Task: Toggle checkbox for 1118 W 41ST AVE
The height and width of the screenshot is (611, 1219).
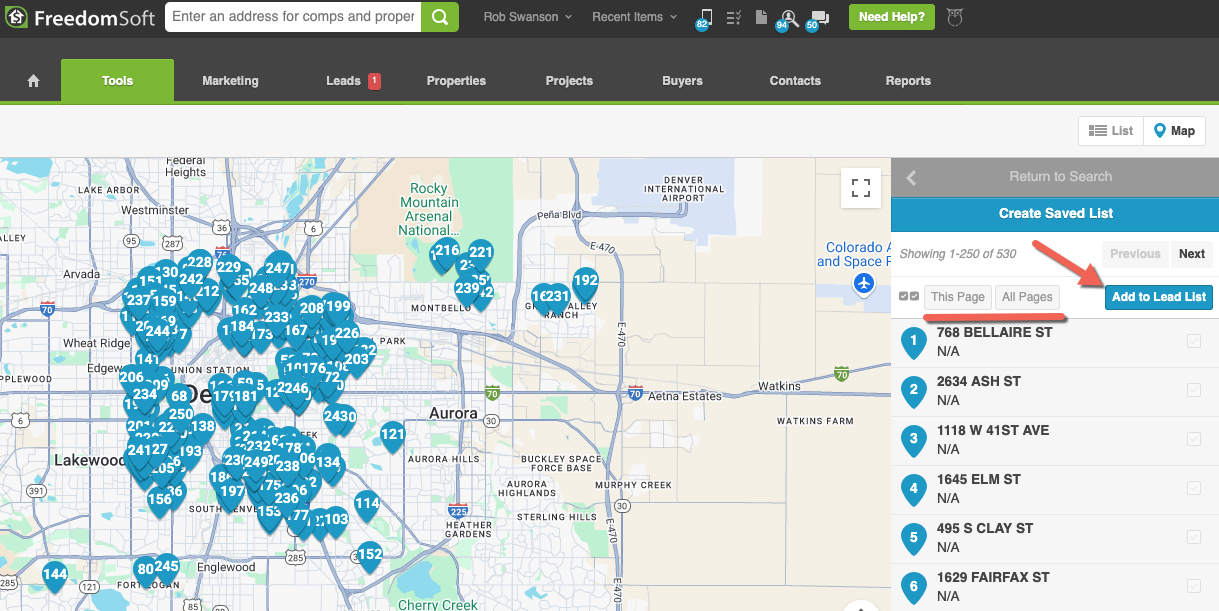Action: (1194, 439)
